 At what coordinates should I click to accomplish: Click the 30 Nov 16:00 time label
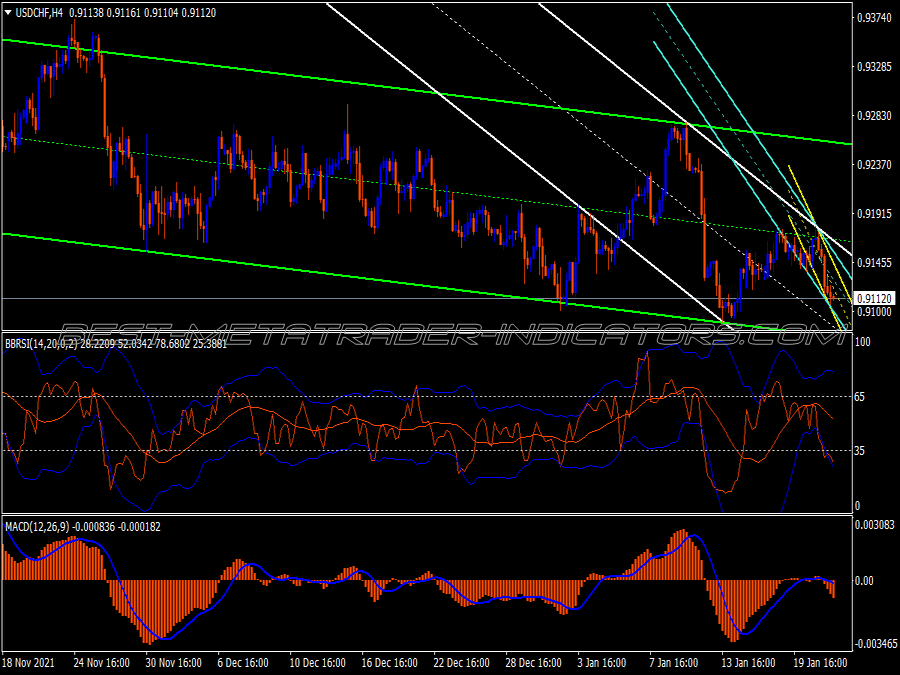coord(173,663)
